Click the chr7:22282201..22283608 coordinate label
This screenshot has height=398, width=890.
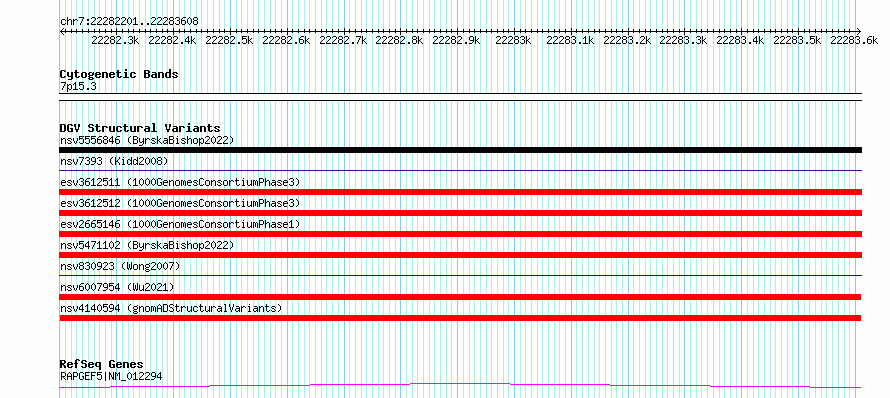(x=129, y=21)
